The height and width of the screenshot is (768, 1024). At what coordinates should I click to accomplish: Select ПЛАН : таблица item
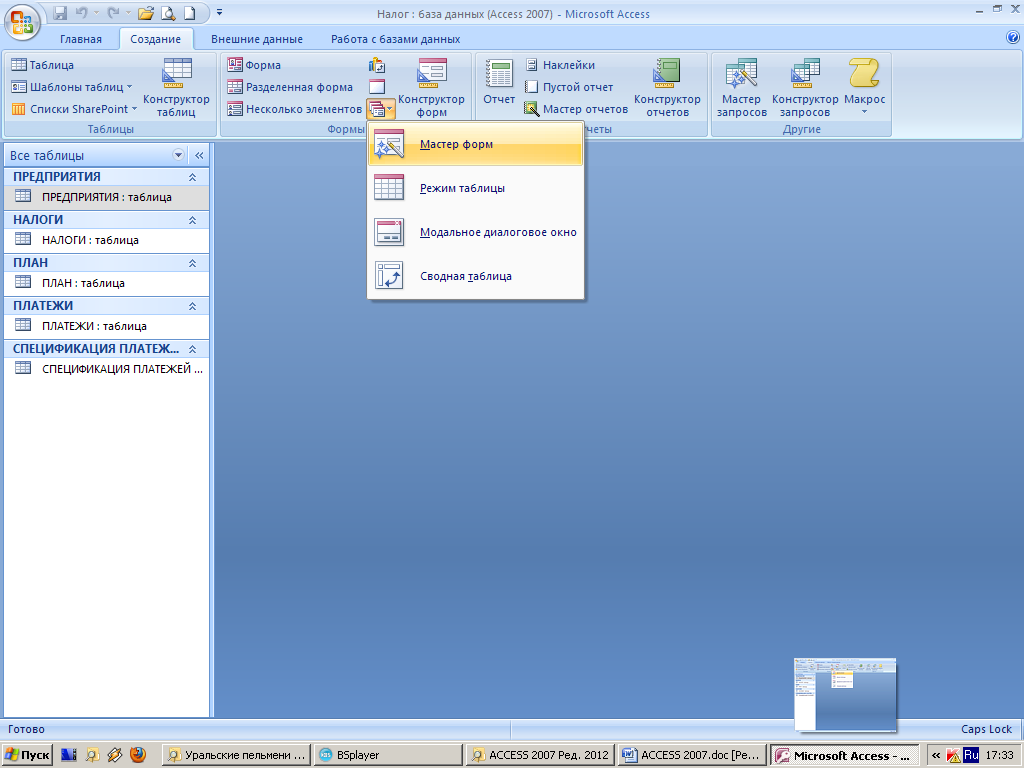106,283
